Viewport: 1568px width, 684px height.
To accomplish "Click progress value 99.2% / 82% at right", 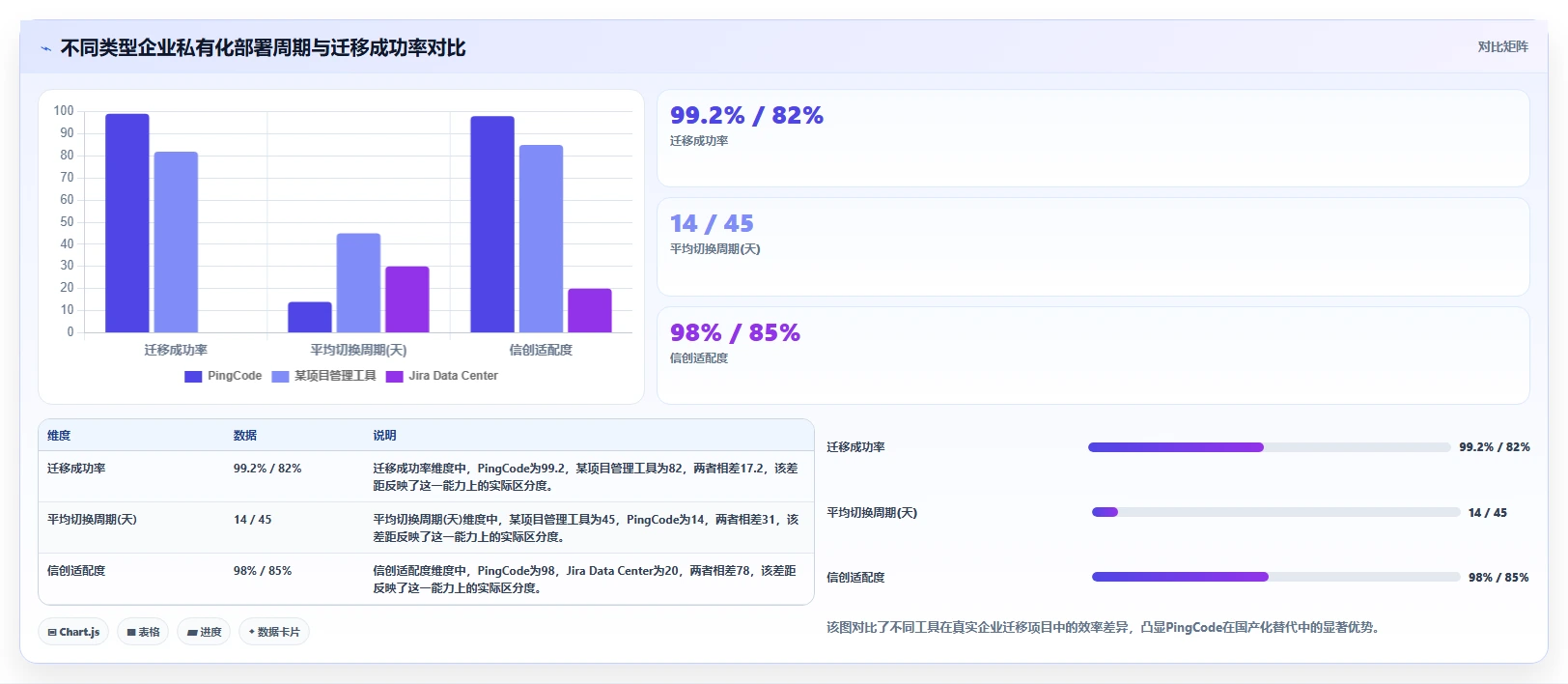I will pyautogui.click(x=1495, y=447).
